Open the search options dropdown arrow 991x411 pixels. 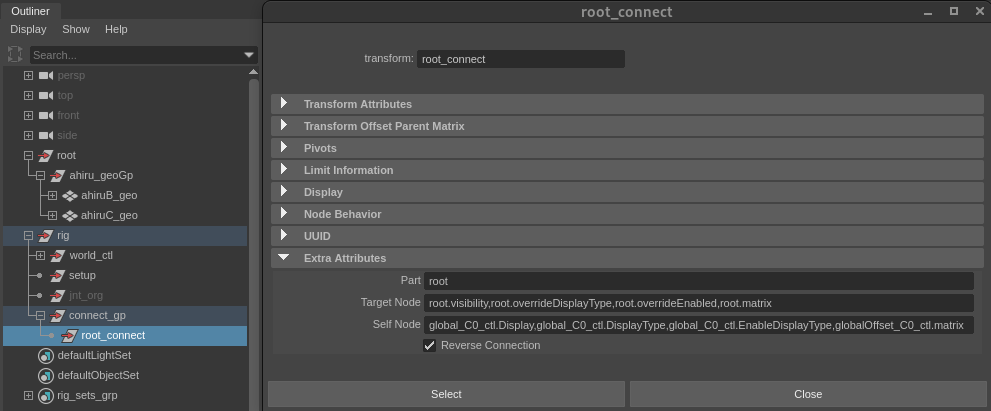249,55
